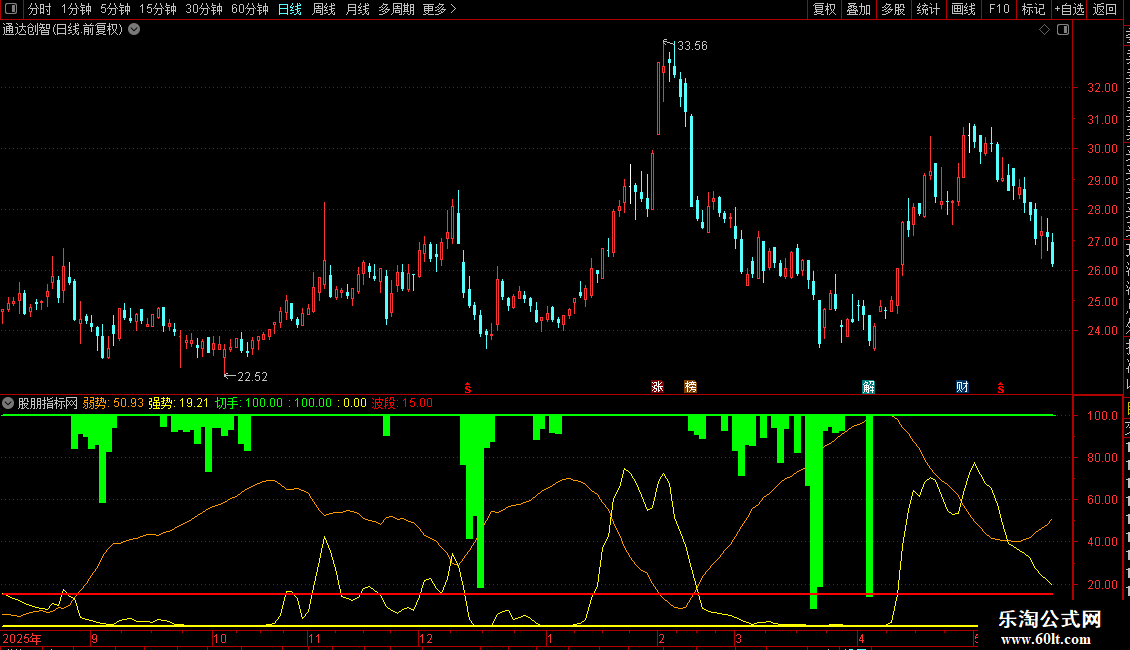This screenshot has width=1130, height=650.
Task: Select the 1分钟 period
Action: (76, 9)
